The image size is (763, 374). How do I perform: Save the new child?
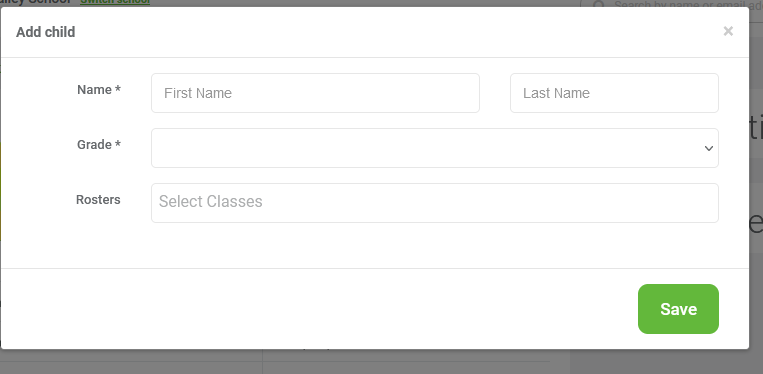pyautogui.click(x=678, y=309)
